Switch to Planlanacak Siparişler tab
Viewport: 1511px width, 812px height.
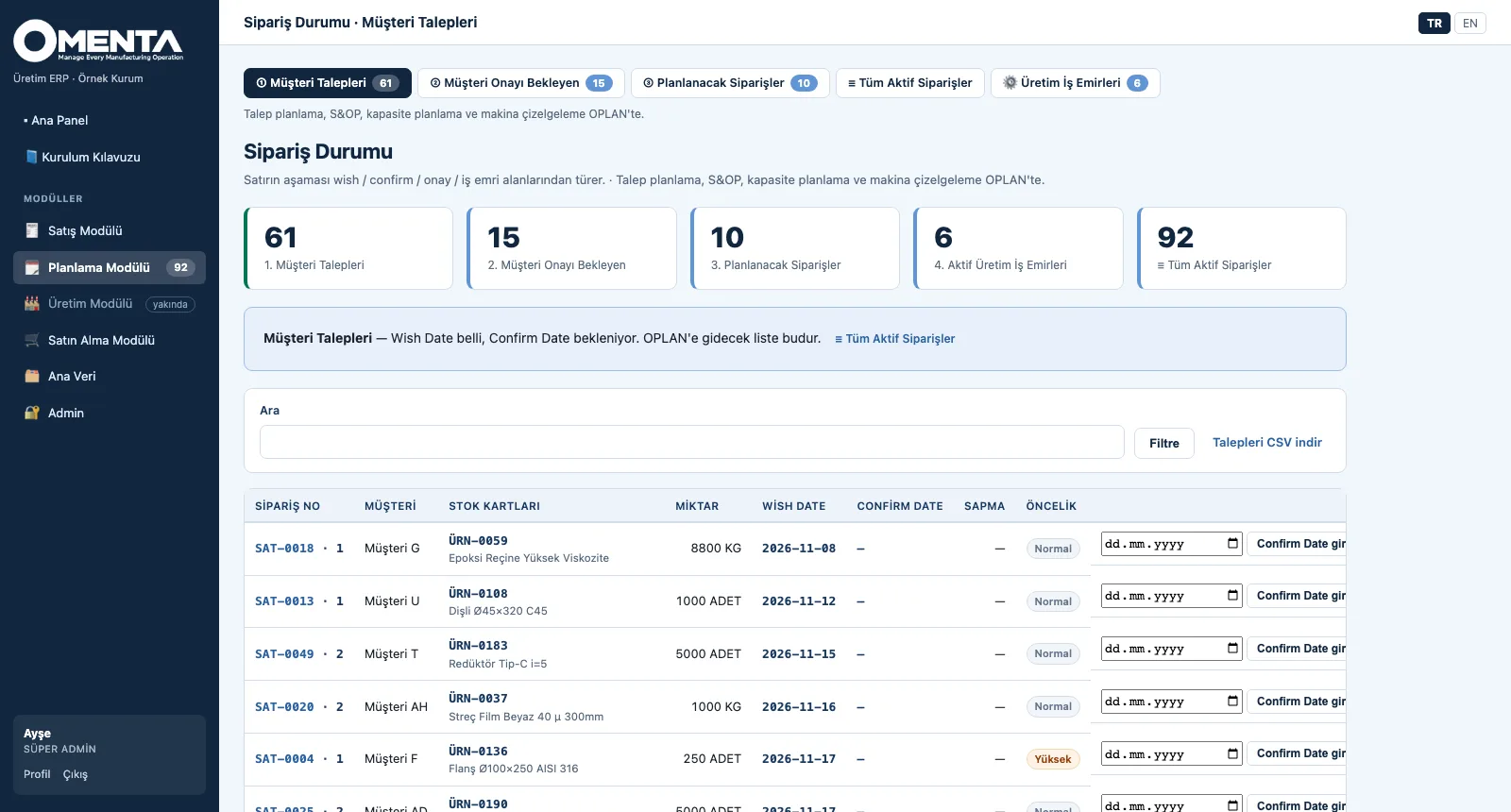coord(730,83)
